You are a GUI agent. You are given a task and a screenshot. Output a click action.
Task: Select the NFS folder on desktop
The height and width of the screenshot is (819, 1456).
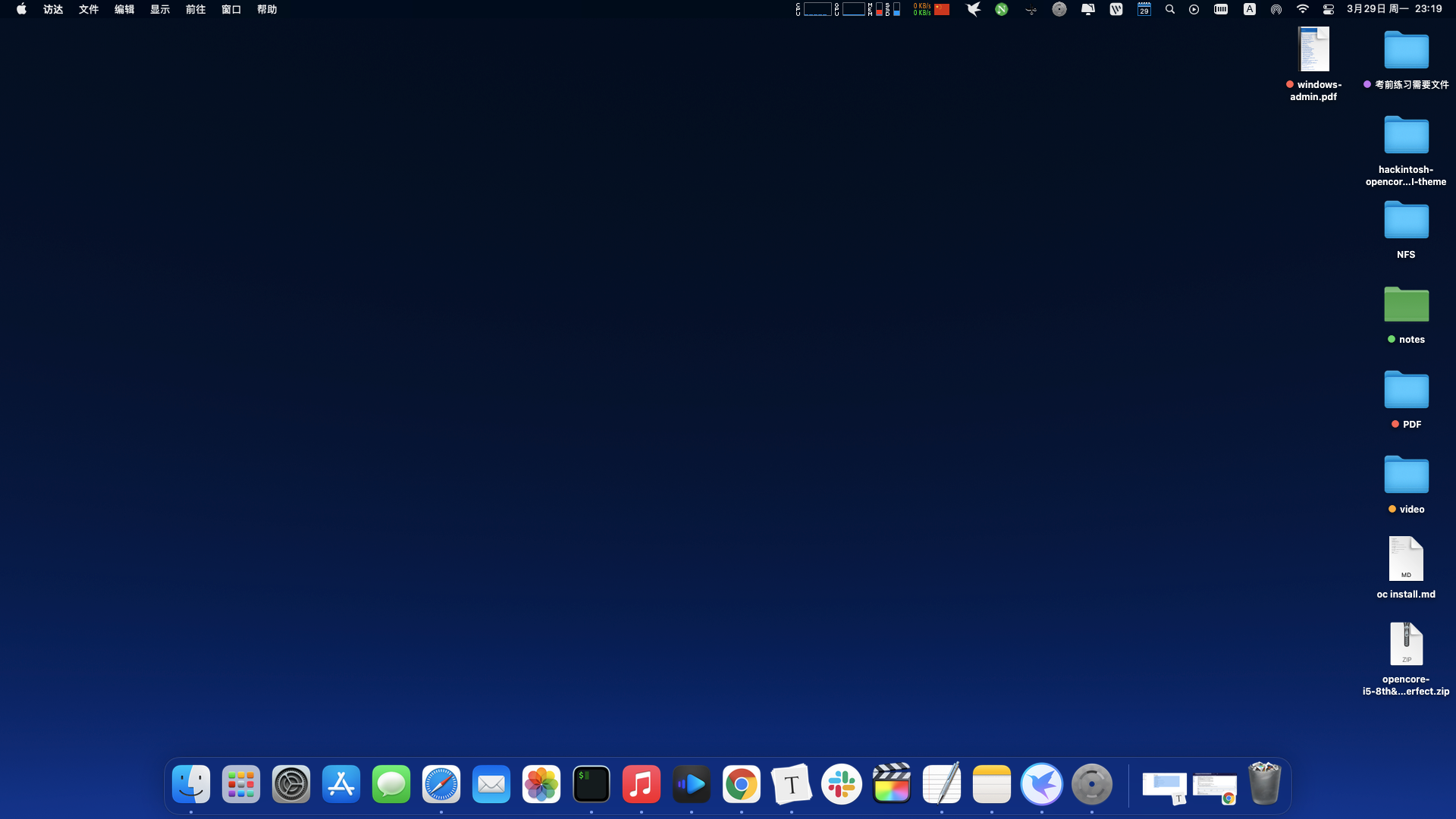tap(1406, 229)
